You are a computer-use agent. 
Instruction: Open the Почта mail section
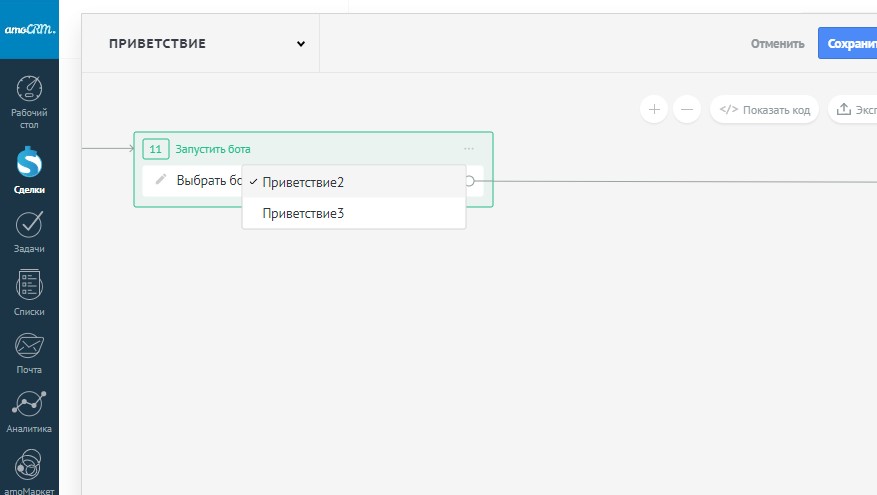click(29, 347)
